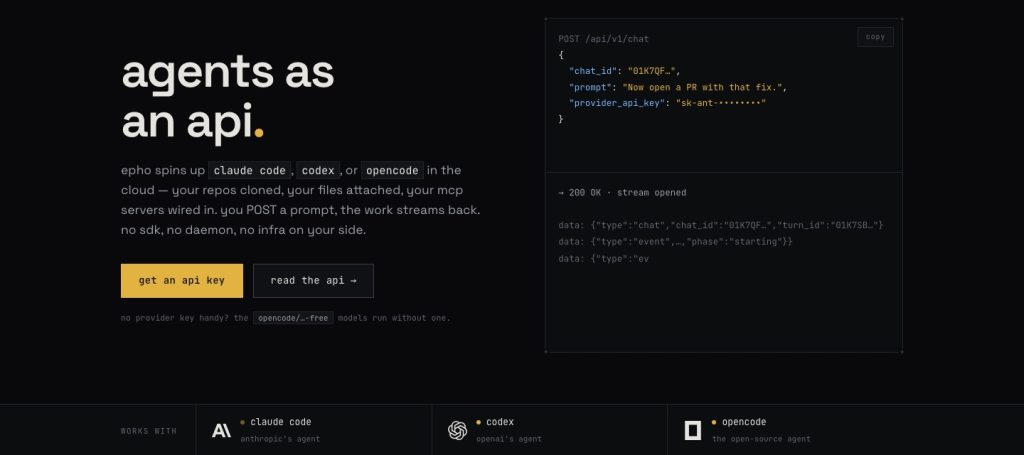The height and width of the screenshot is (455, 1024).
Task: Click the data line with "phase":"starting"
Action: 675,242
